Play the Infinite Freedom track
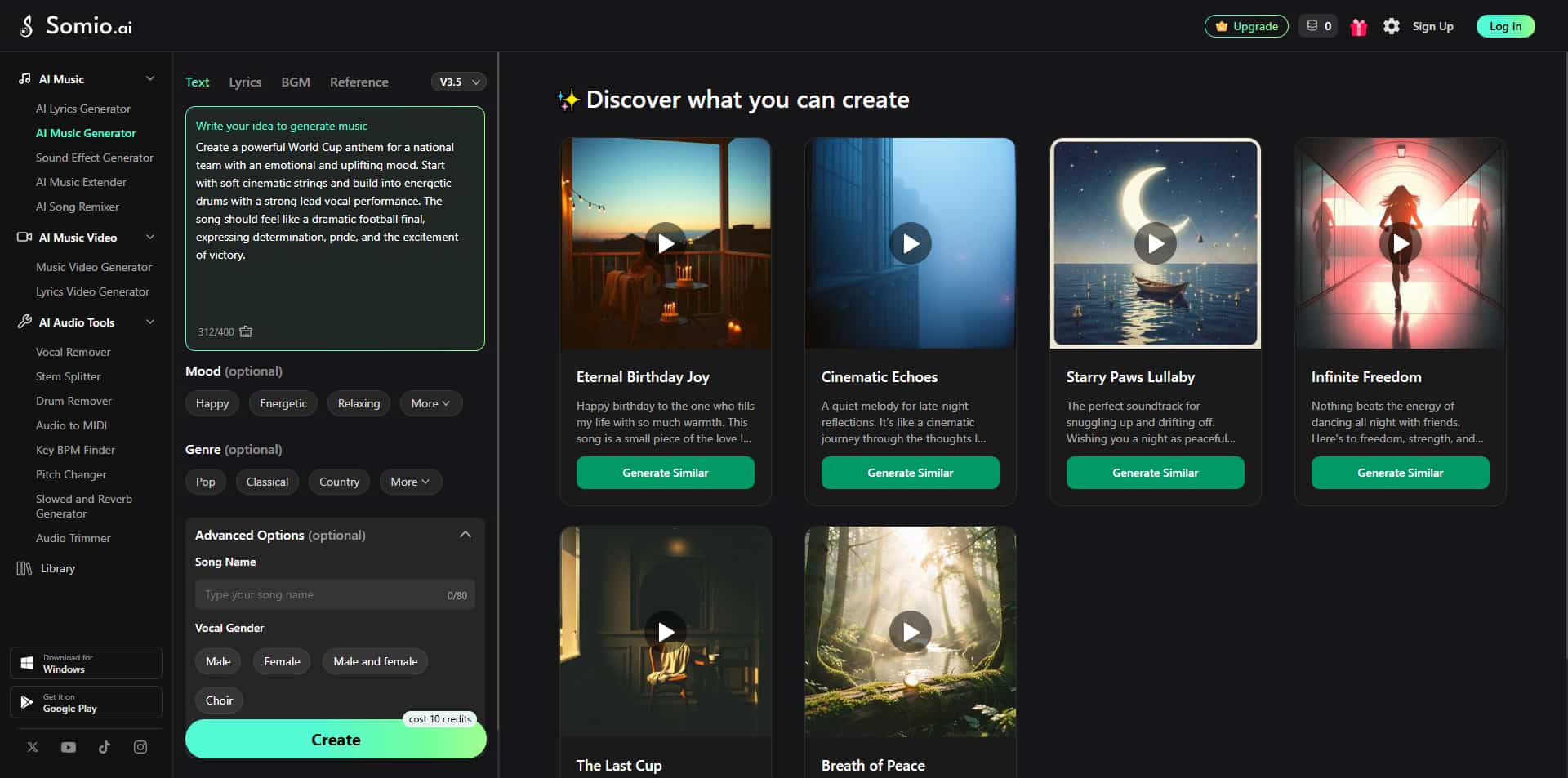The image size is (1568, 778). click(1401, 243)
